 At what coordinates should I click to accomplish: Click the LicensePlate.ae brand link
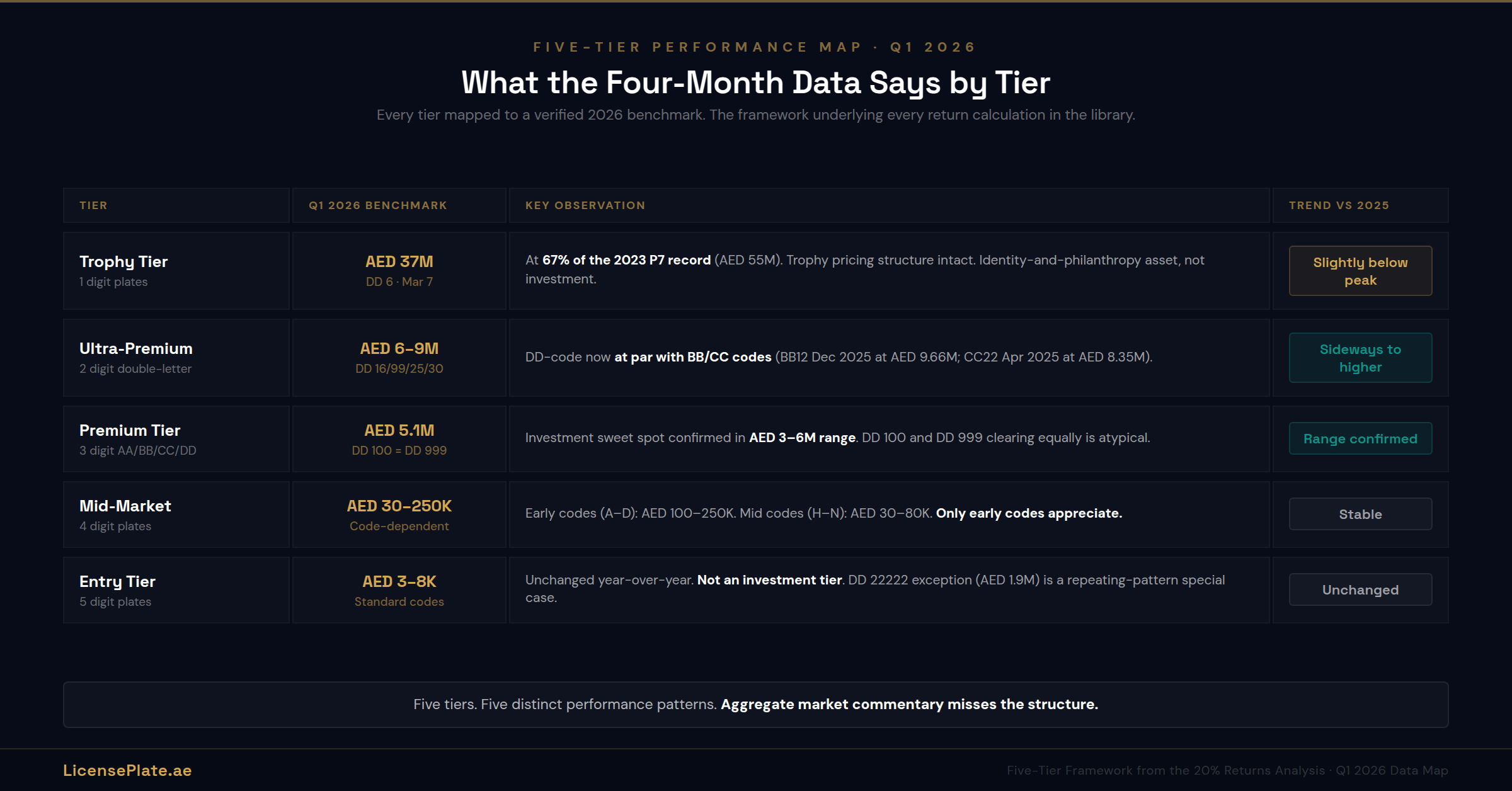[127, 770]
